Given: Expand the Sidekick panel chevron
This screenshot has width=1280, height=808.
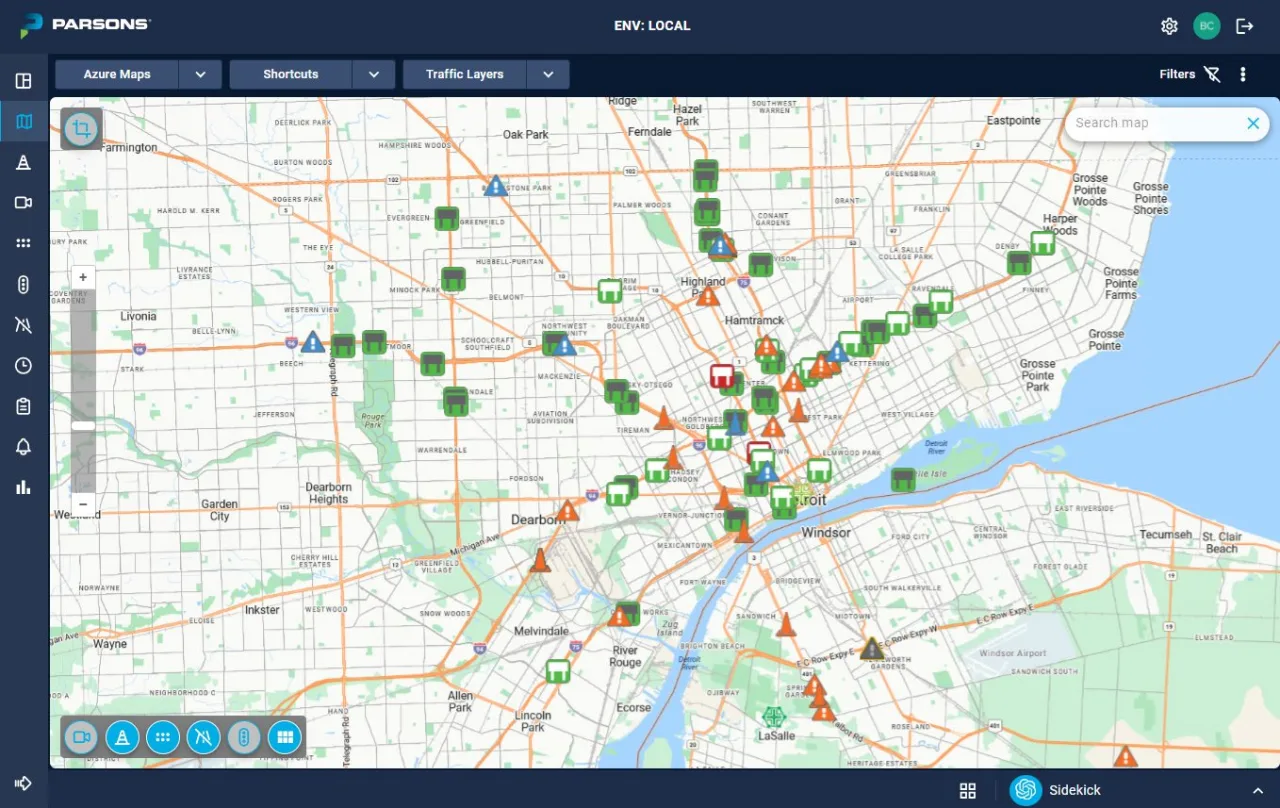Looking at the screenshot, I should (x=1257, y=791).
